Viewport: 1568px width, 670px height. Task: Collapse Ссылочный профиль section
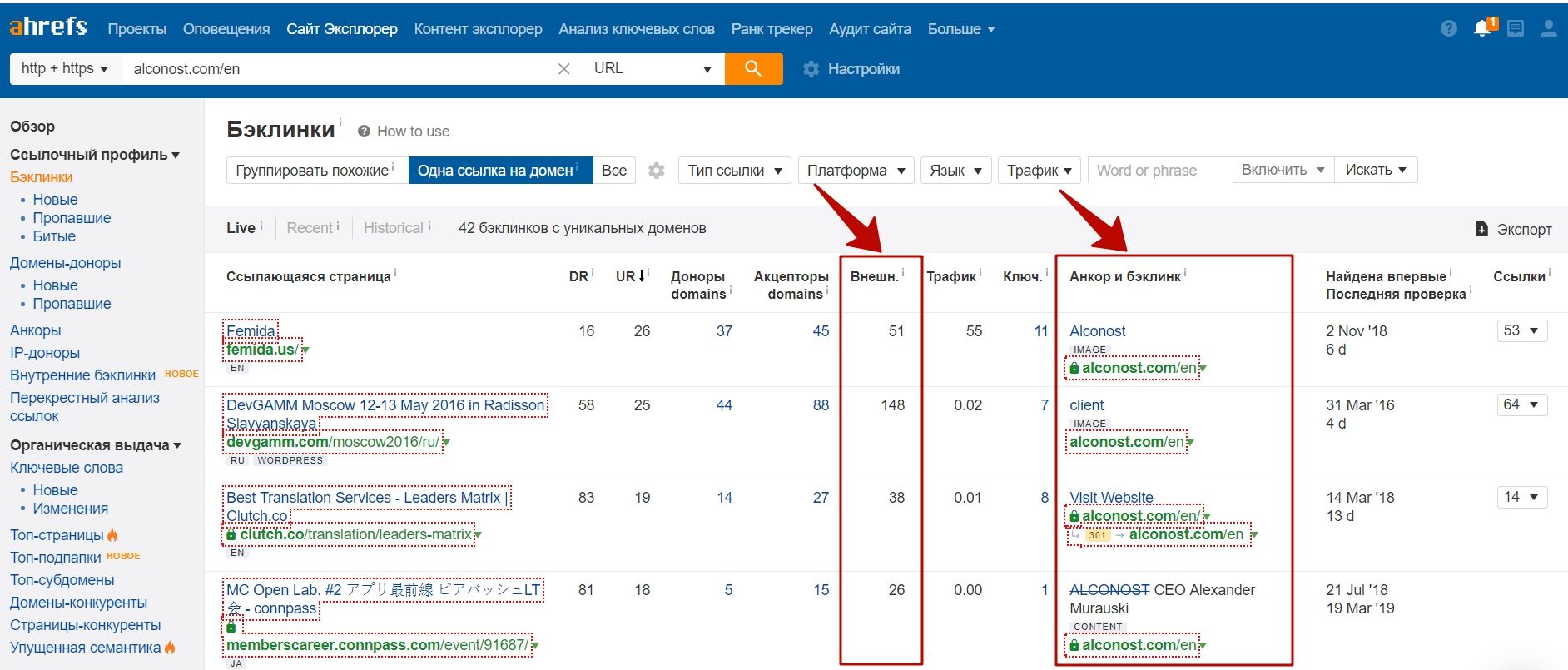[95, 155]
